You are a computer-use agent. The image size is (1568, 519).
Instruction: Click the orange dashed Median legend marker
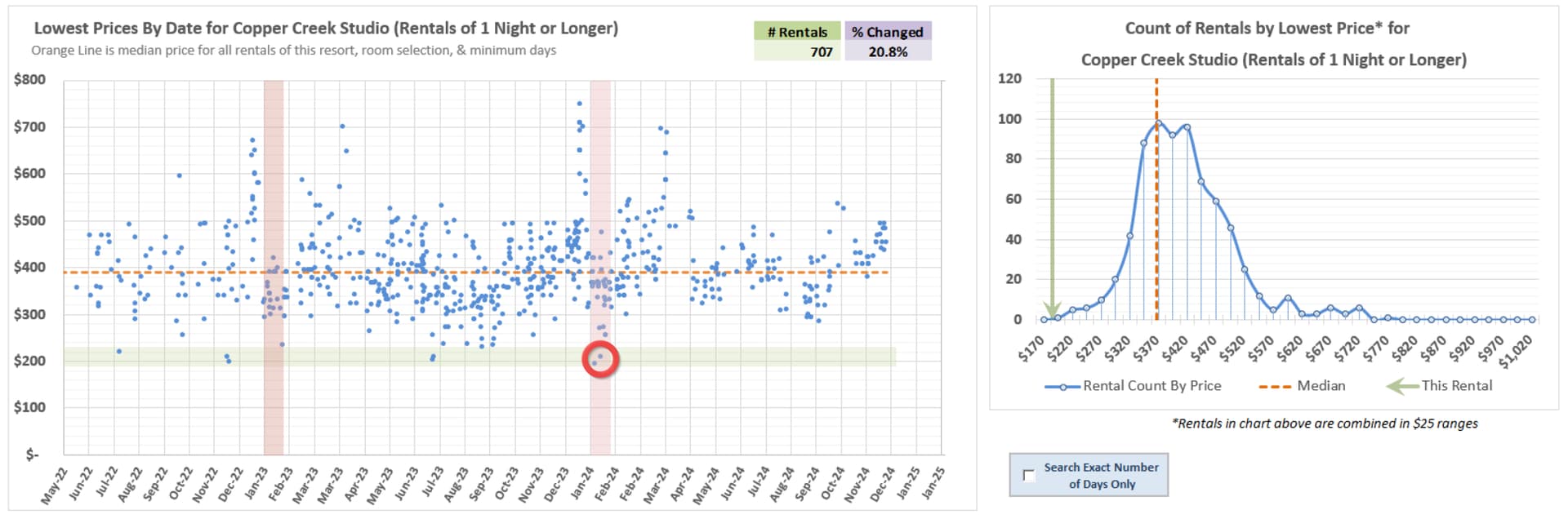1275,387
